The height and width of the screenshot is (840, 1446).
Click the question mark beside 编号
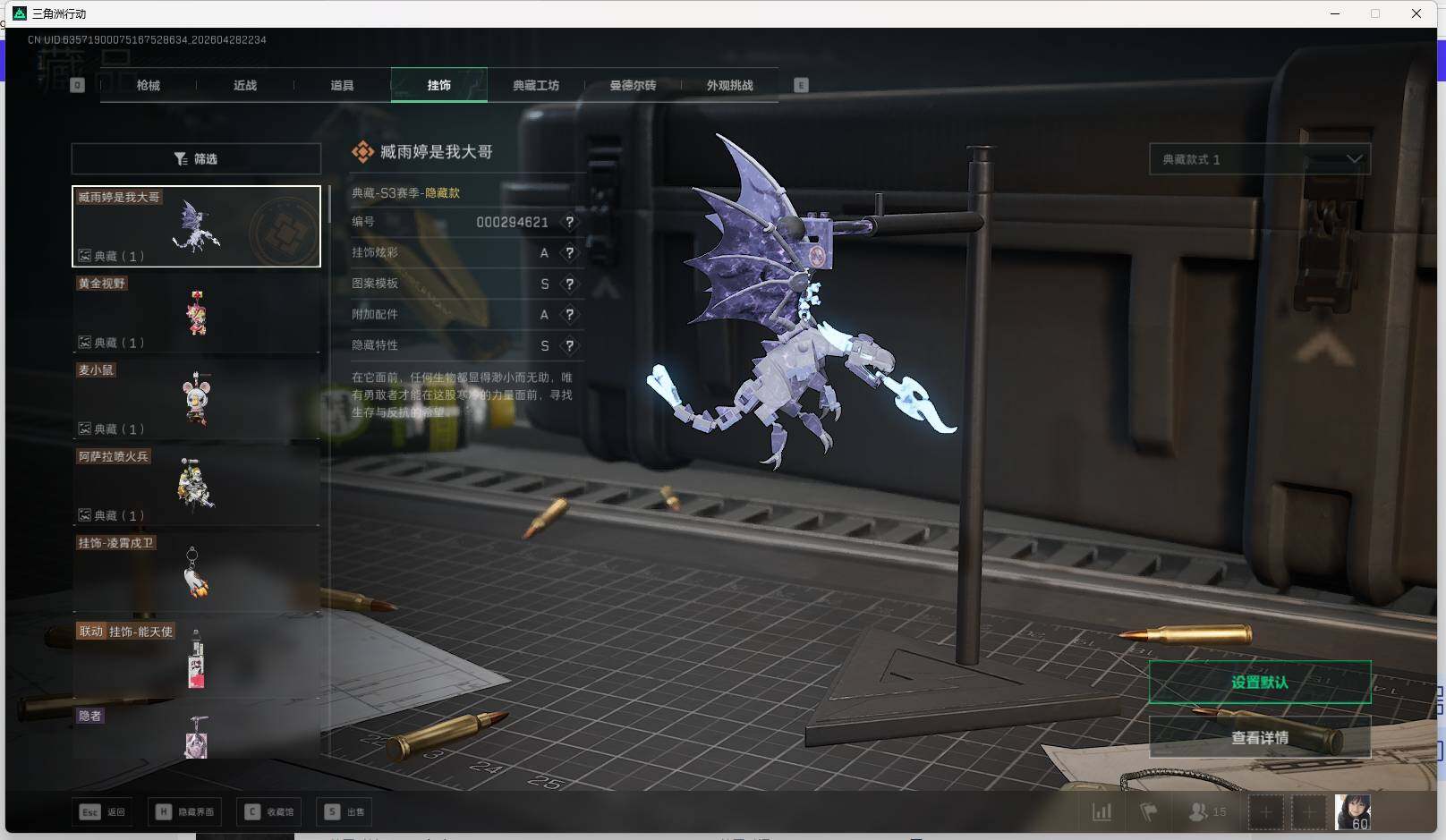569,222
